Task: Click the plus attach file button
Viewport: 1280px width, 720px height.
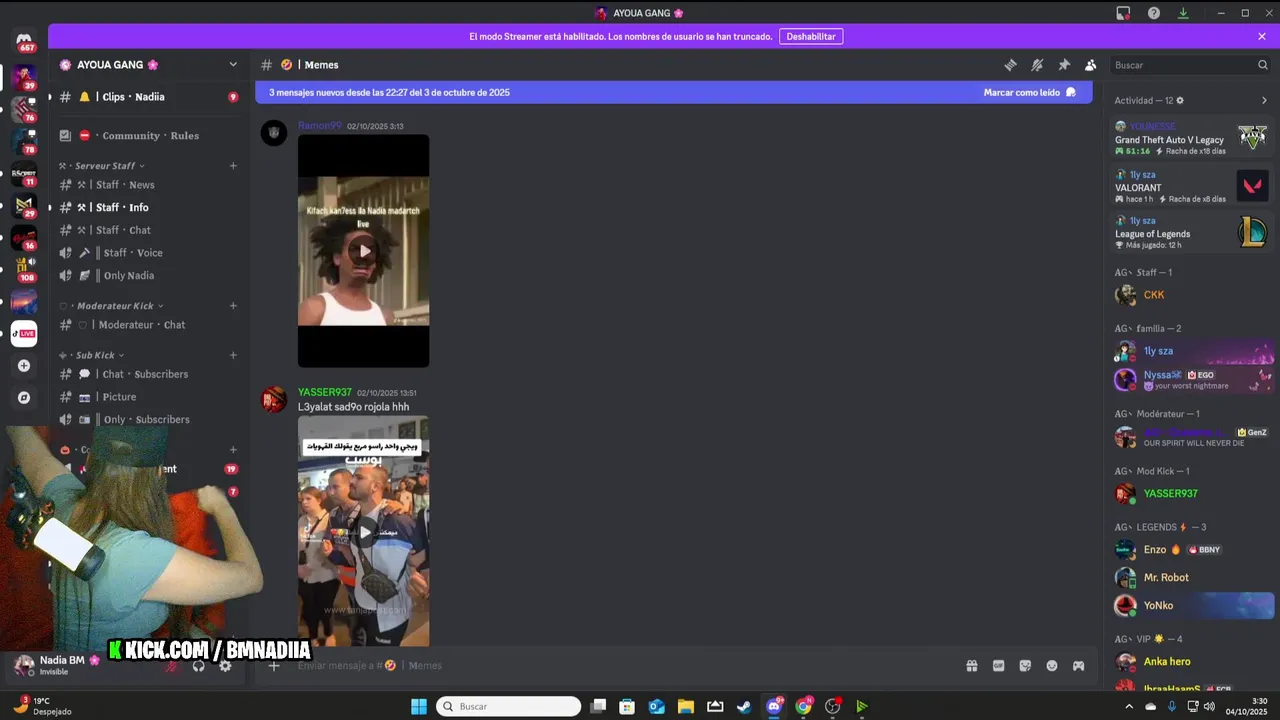Action: [273, 666]
